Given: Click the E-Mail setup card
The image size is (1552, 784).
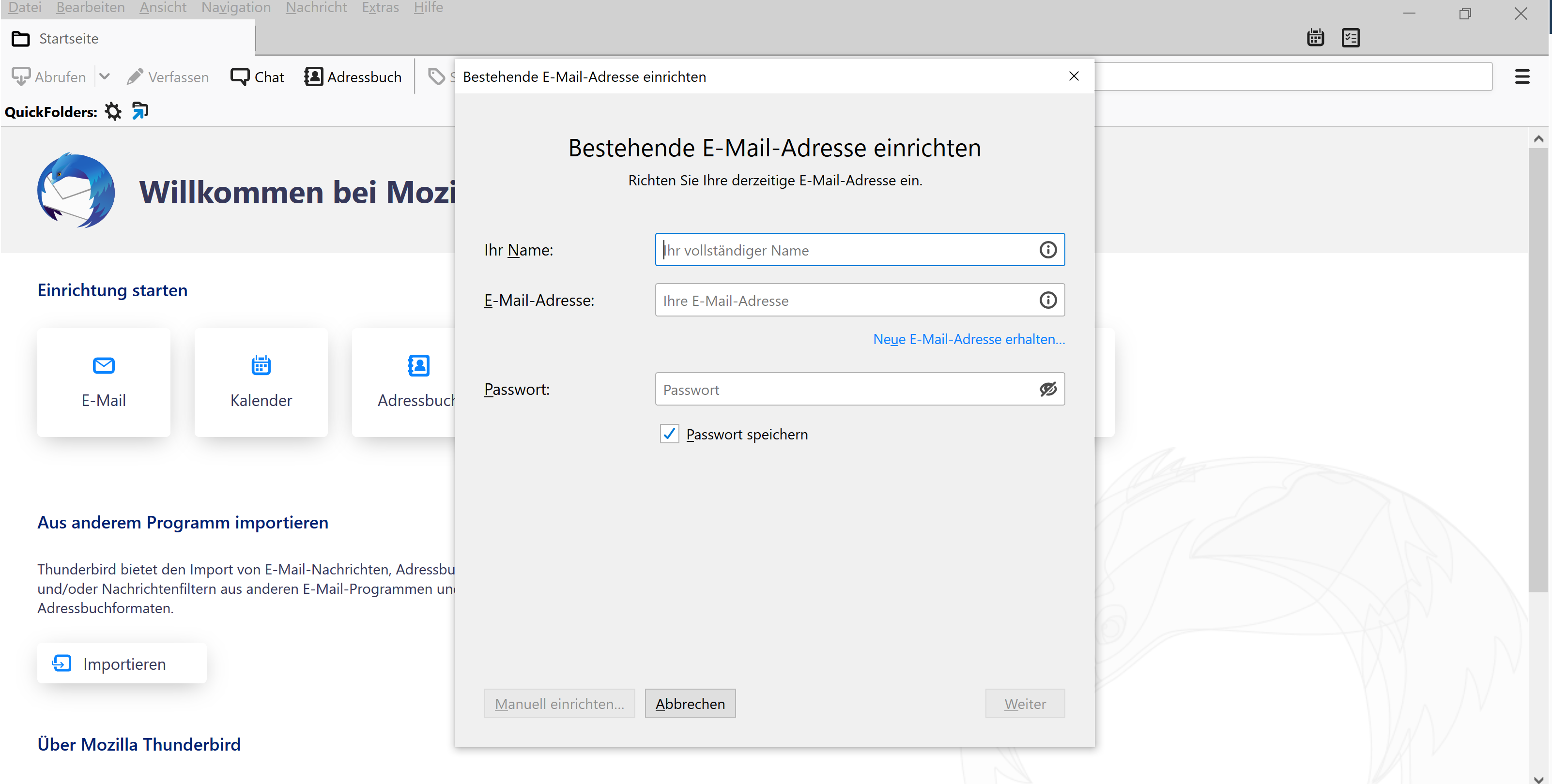Looking at the screenshot, I should click(104, 382).
